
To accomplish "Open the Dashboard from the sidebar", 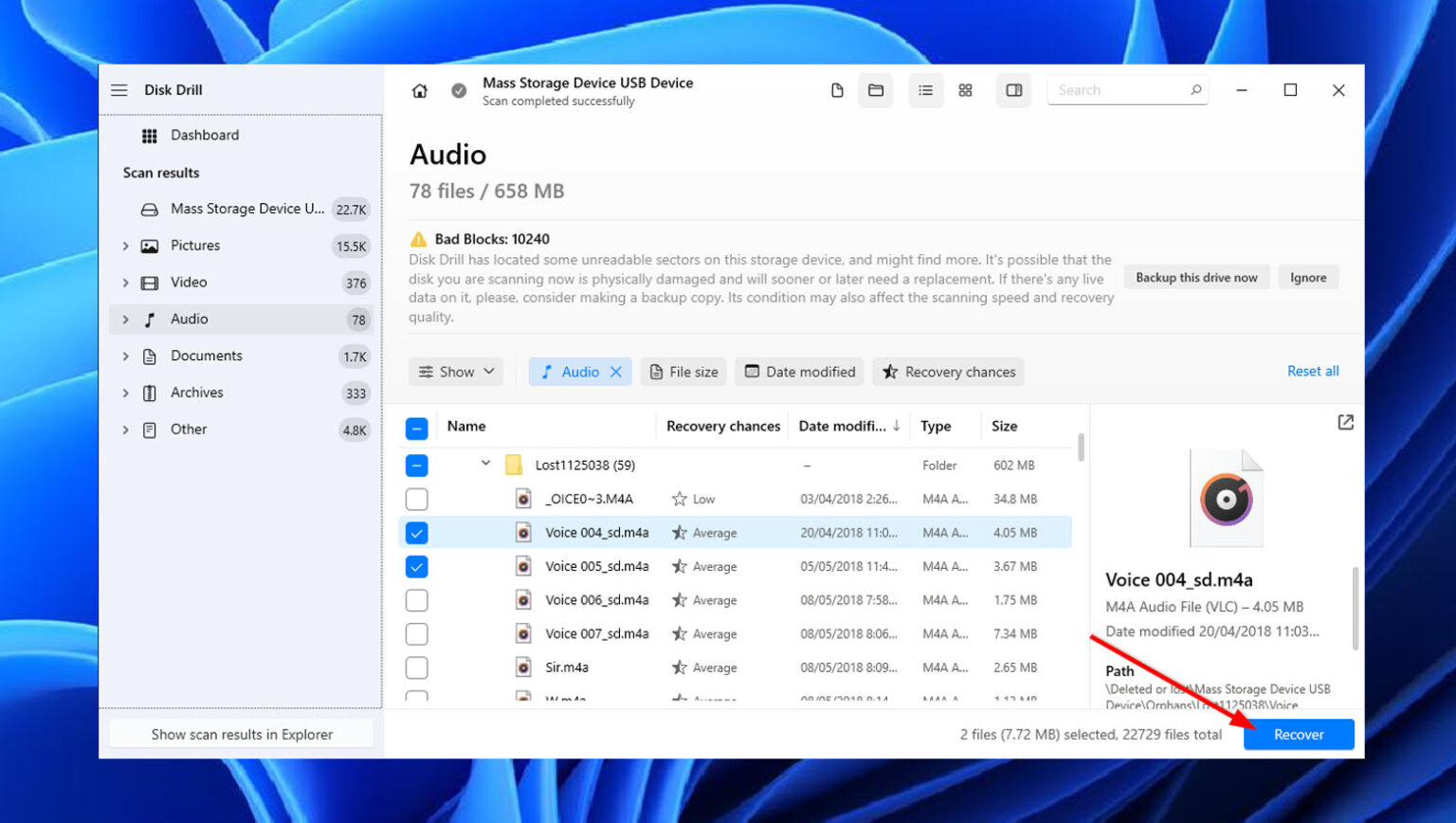I will click(x=205, y=135).
